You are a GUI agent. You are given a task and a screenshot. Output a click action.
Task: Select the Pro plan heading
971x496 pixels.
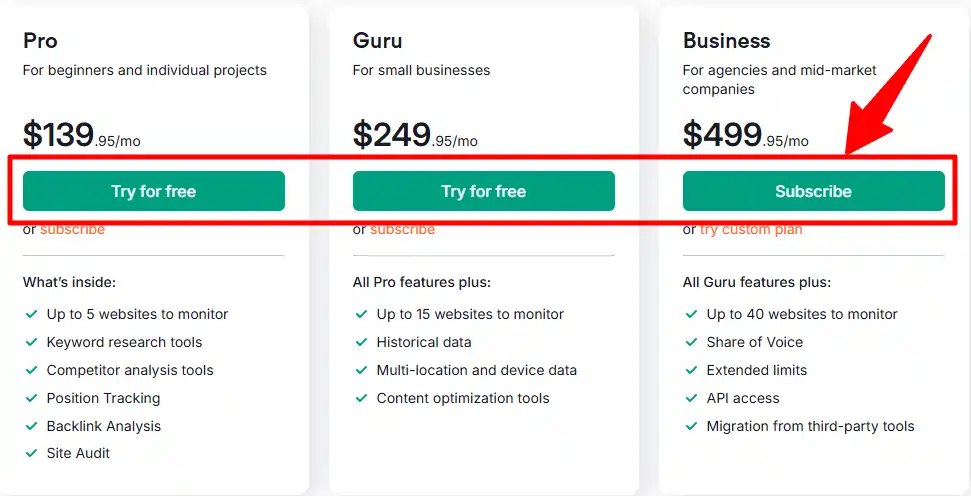tap(41, 41)
